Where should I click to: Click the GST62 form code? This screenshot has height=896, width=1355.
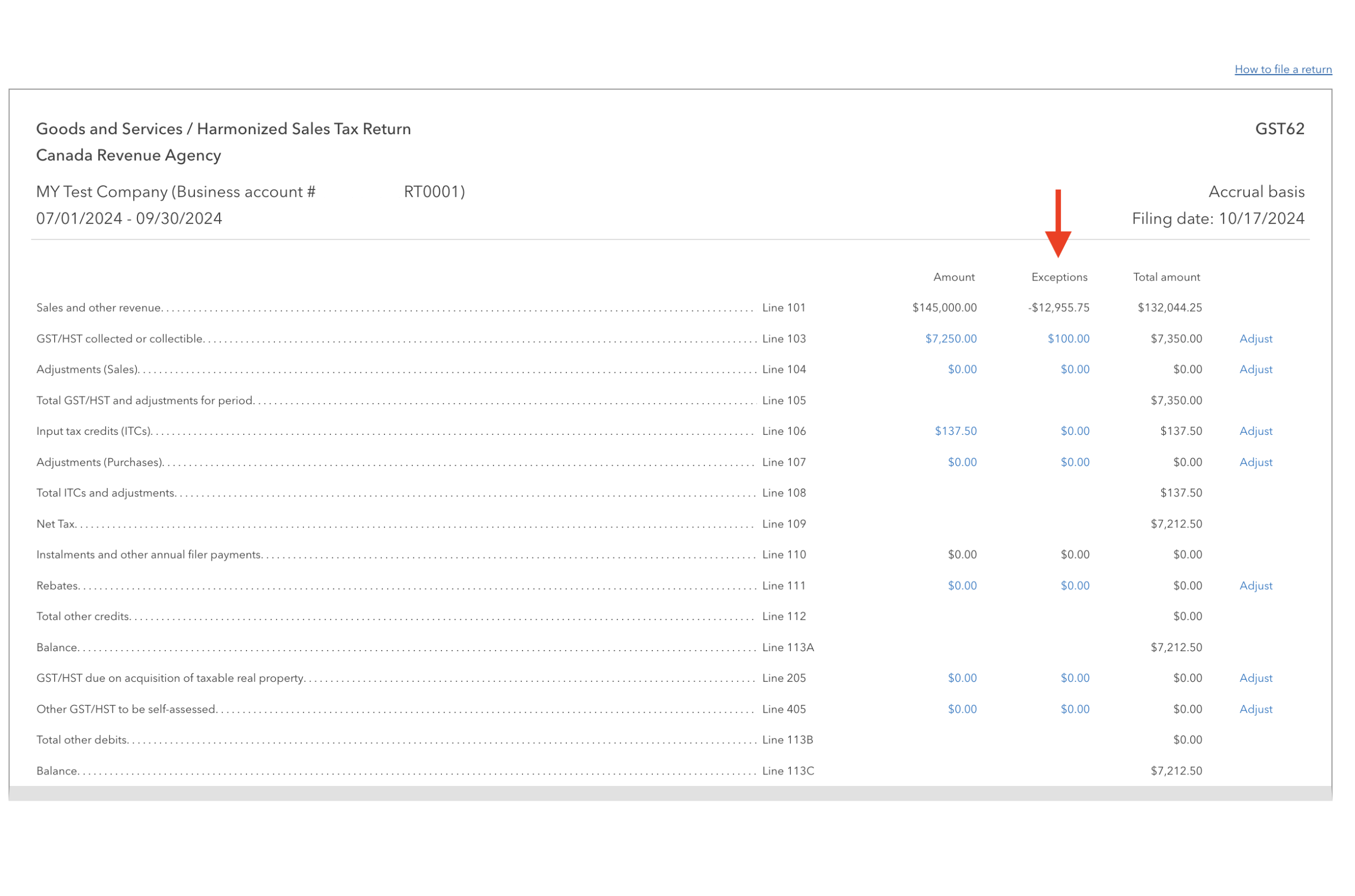click(x=1279, y=129)
